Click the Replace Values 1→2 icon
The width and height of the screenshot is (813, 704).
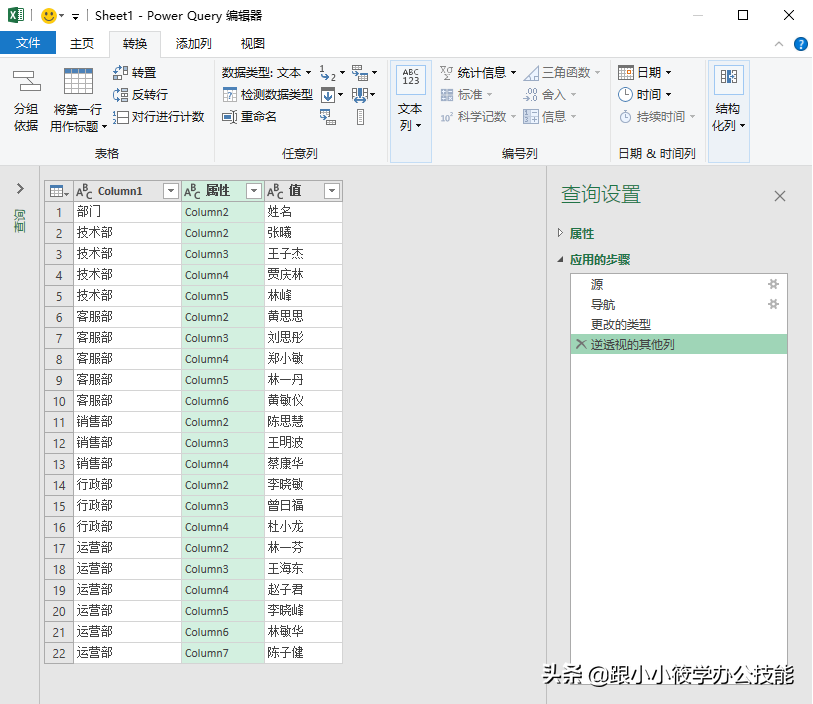point(328,73)
